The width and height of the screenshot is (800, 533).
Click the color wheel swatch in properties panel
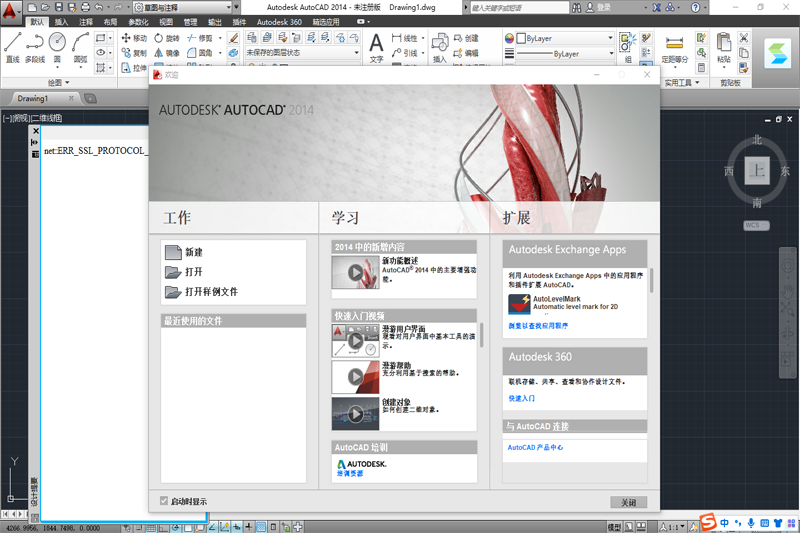click(x=509, y=38)
